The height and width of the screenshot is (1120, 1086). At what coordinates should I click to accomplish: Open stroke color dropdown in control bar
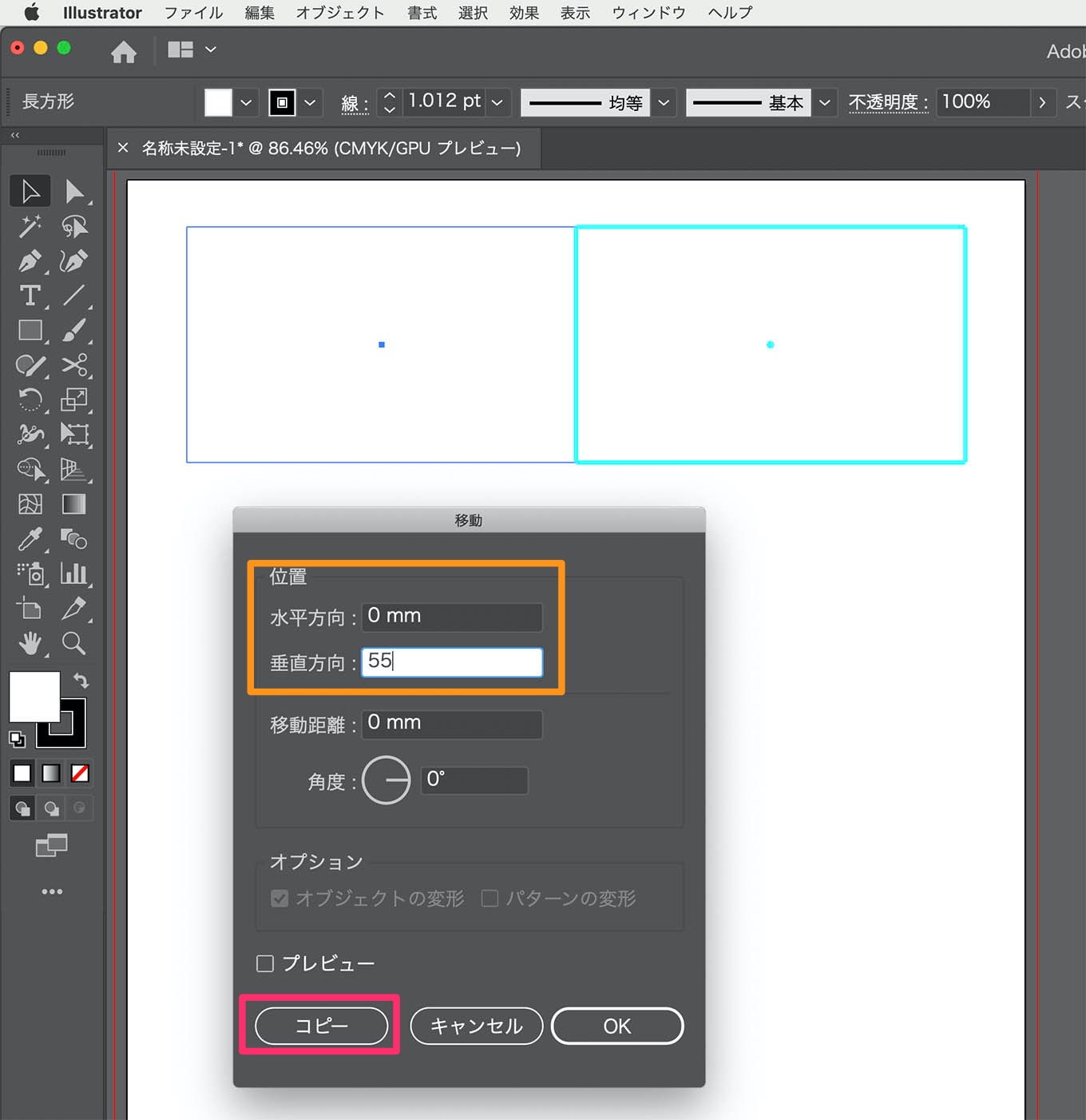[310, 102]
